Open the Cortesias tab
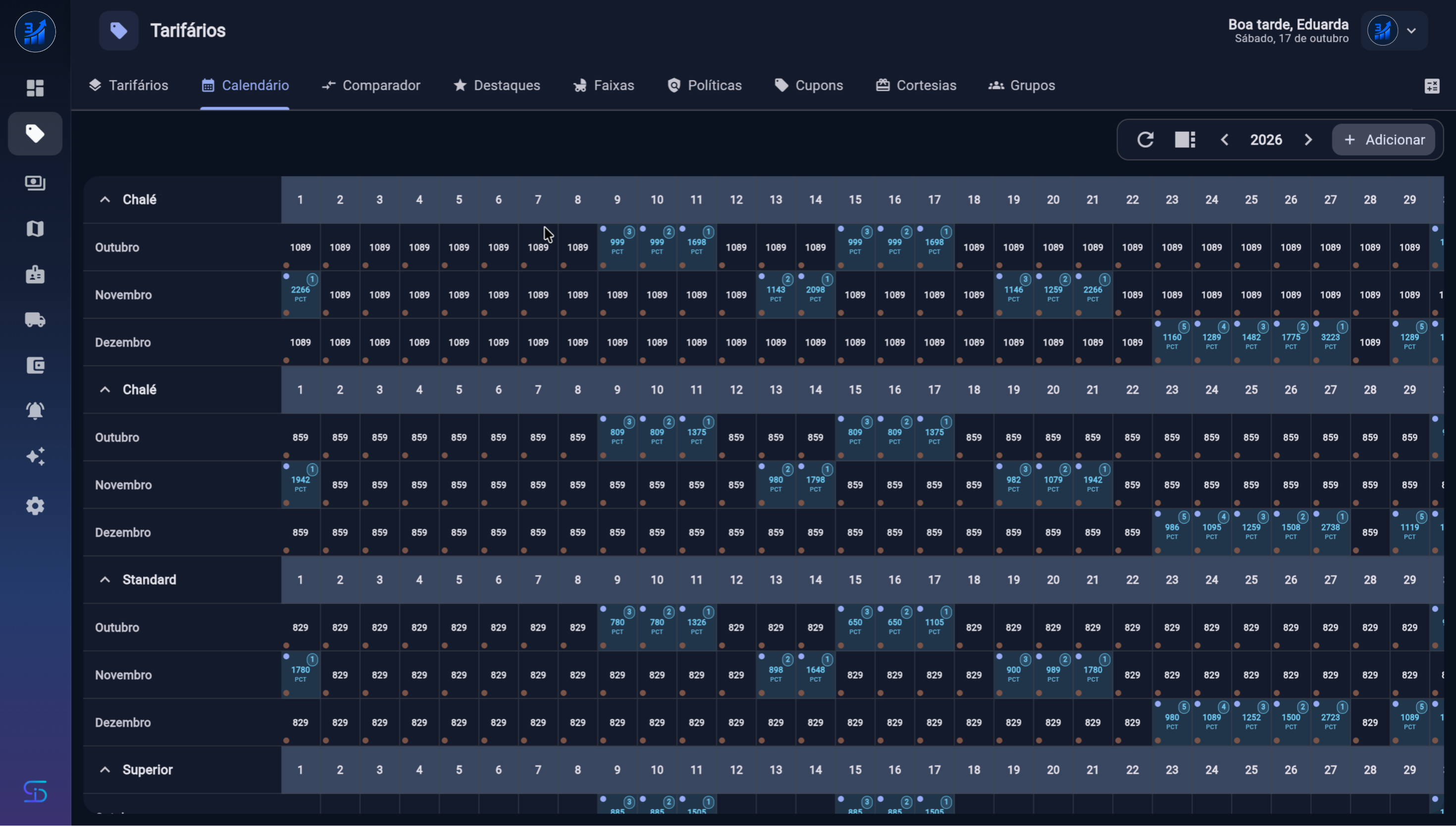The height and width of the screenshot is (826, 1456). pyautogui.click(x=916, y=86)
